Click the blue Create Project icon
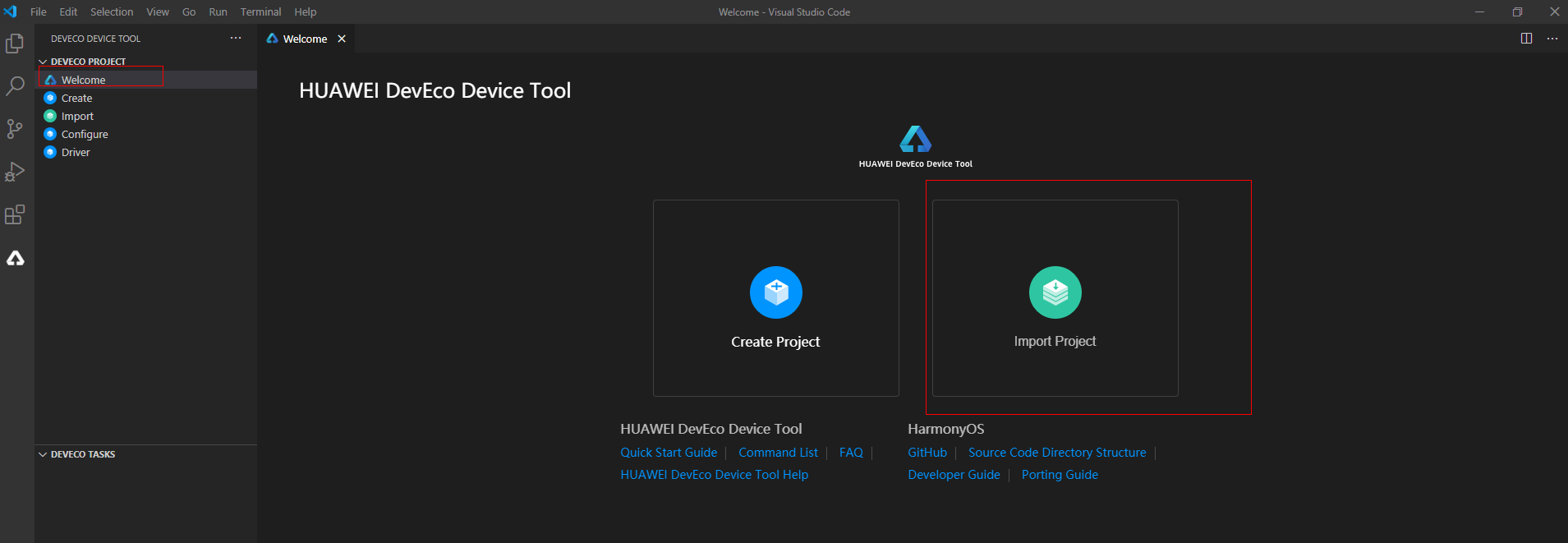1568x543 pixels. tap(775, 292)
